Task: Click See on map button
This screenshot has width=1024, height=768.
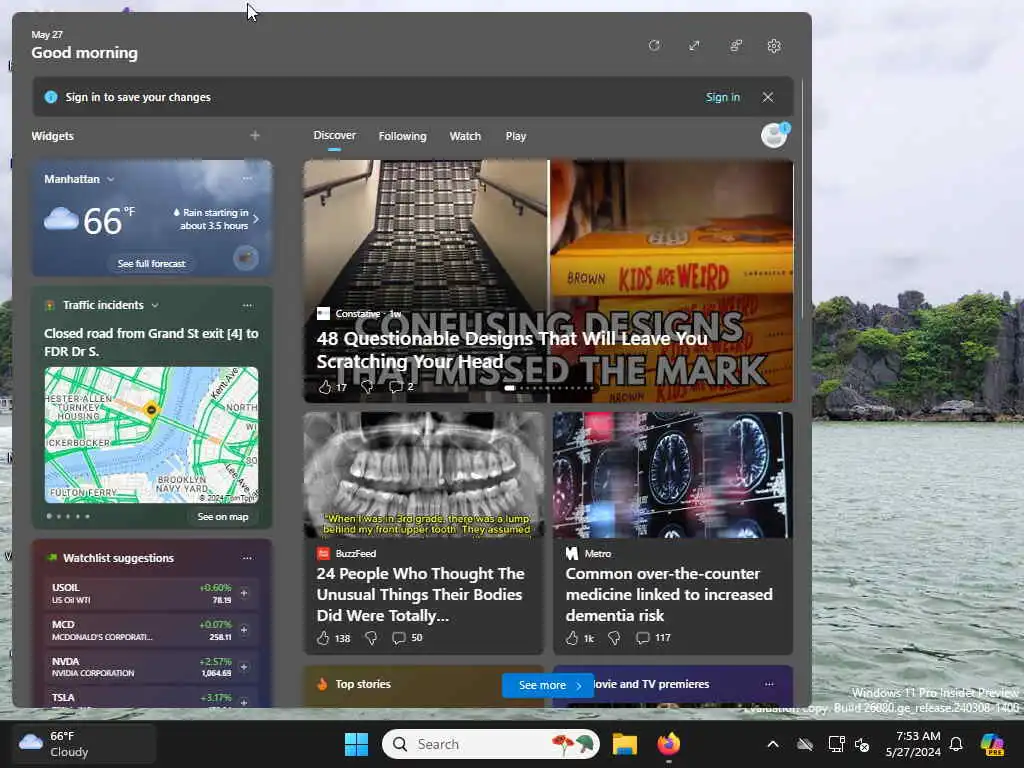Action: click(x=223, y=517)
